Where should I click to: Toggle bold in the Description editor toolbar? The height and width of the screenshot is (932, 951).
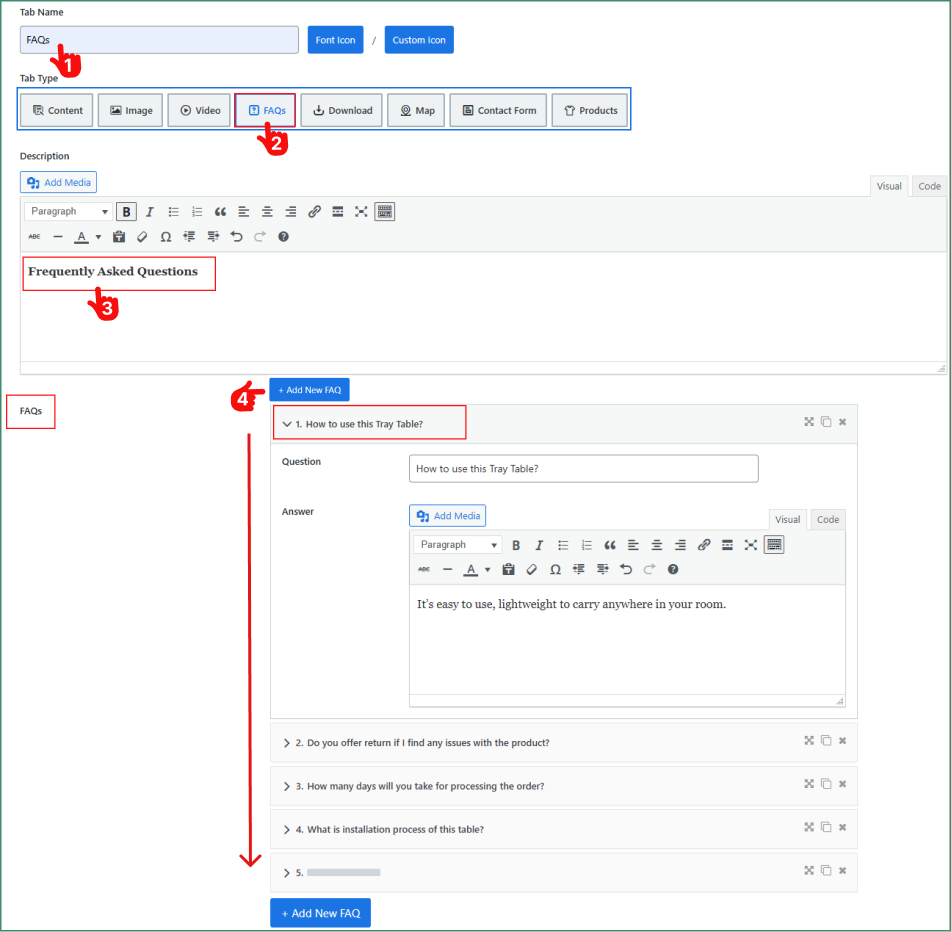[x=126, y=212]
